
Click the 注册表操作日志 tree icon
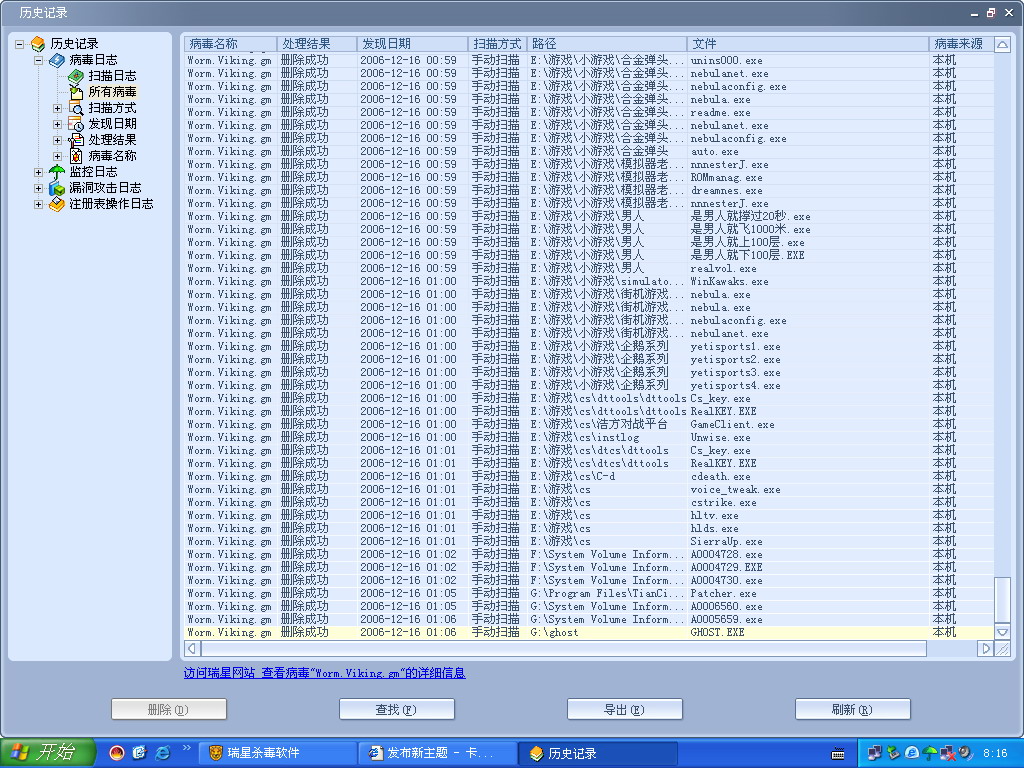tap(57, 204)
